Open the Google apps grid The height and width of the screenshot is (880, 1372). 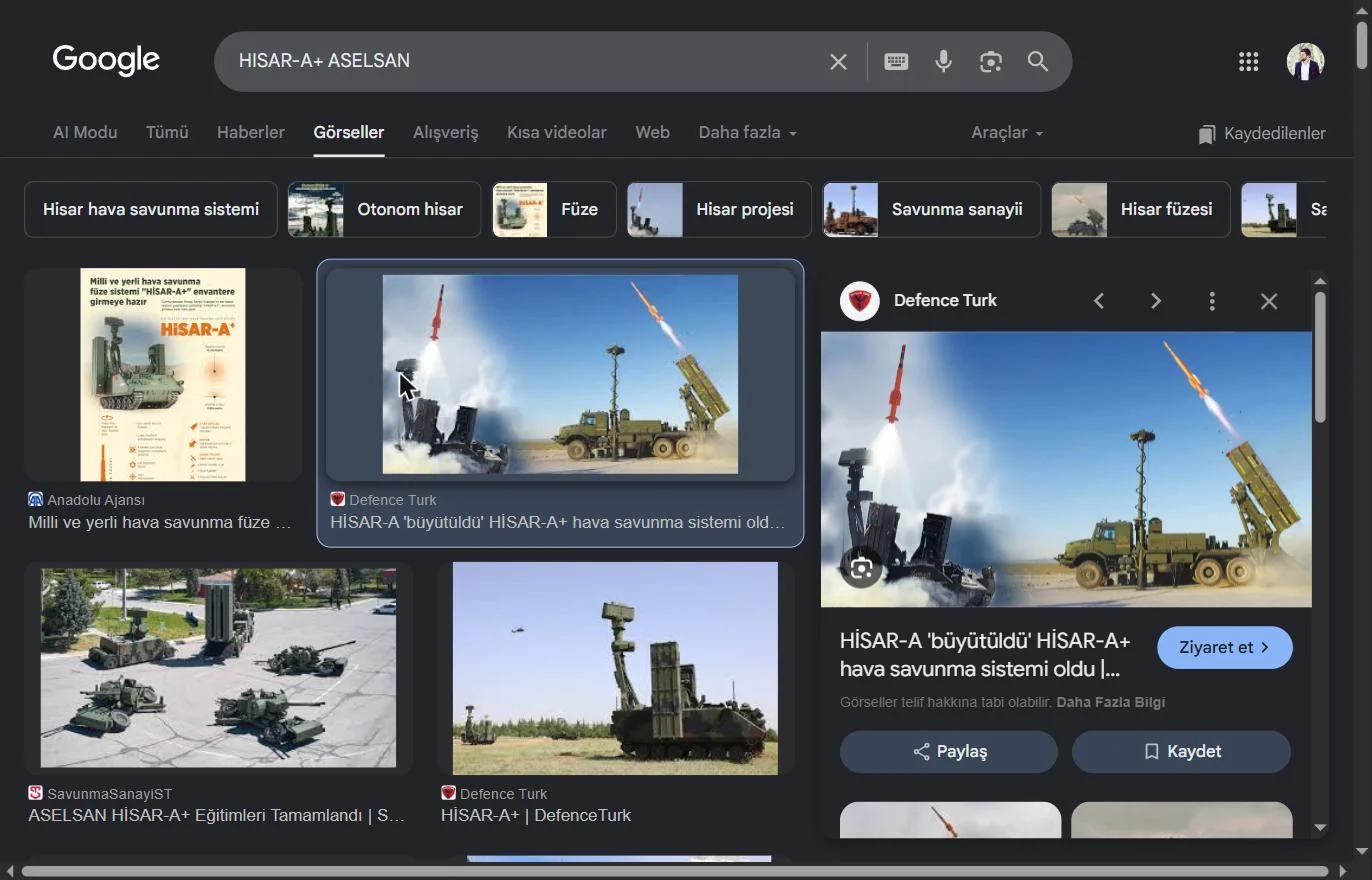pos(1248,62)
